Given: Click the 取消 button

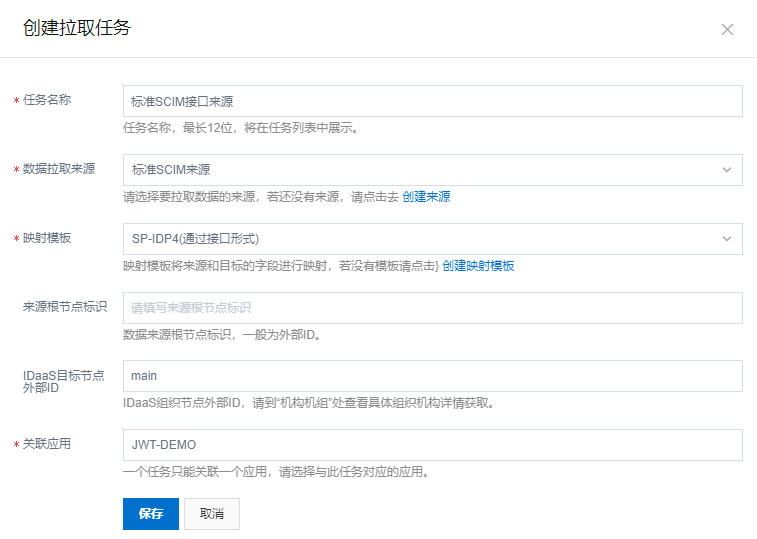Looking at the screenshot, I should 212,514.
